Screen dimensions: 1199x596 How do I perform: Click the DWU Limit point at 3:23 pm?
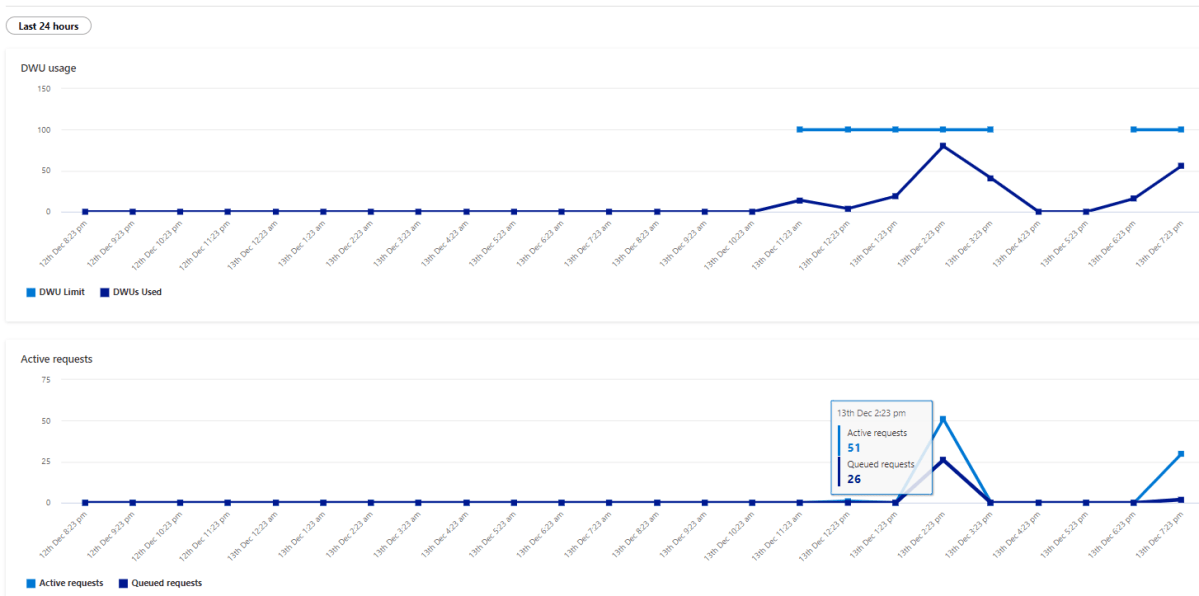990,129
